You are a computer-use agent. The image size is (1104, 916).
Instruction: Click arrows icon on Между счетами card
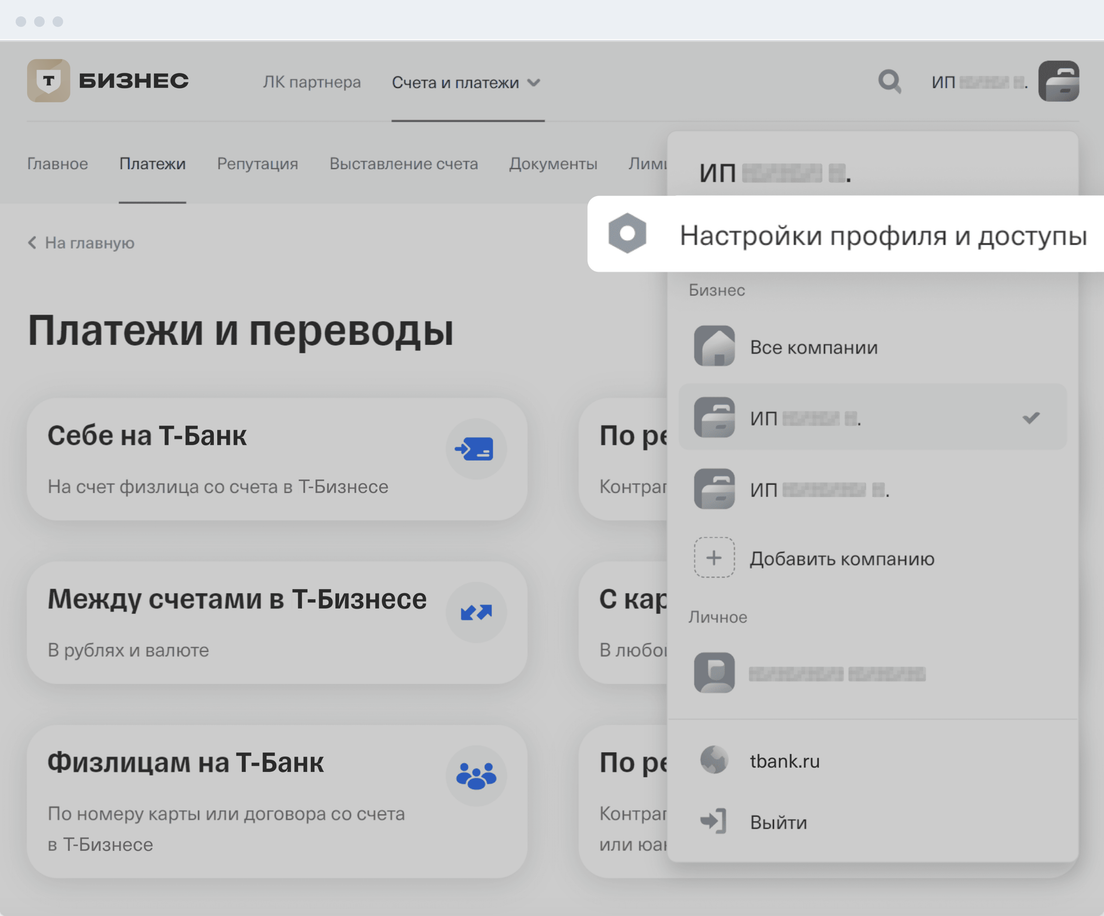[x=476, y=613]
